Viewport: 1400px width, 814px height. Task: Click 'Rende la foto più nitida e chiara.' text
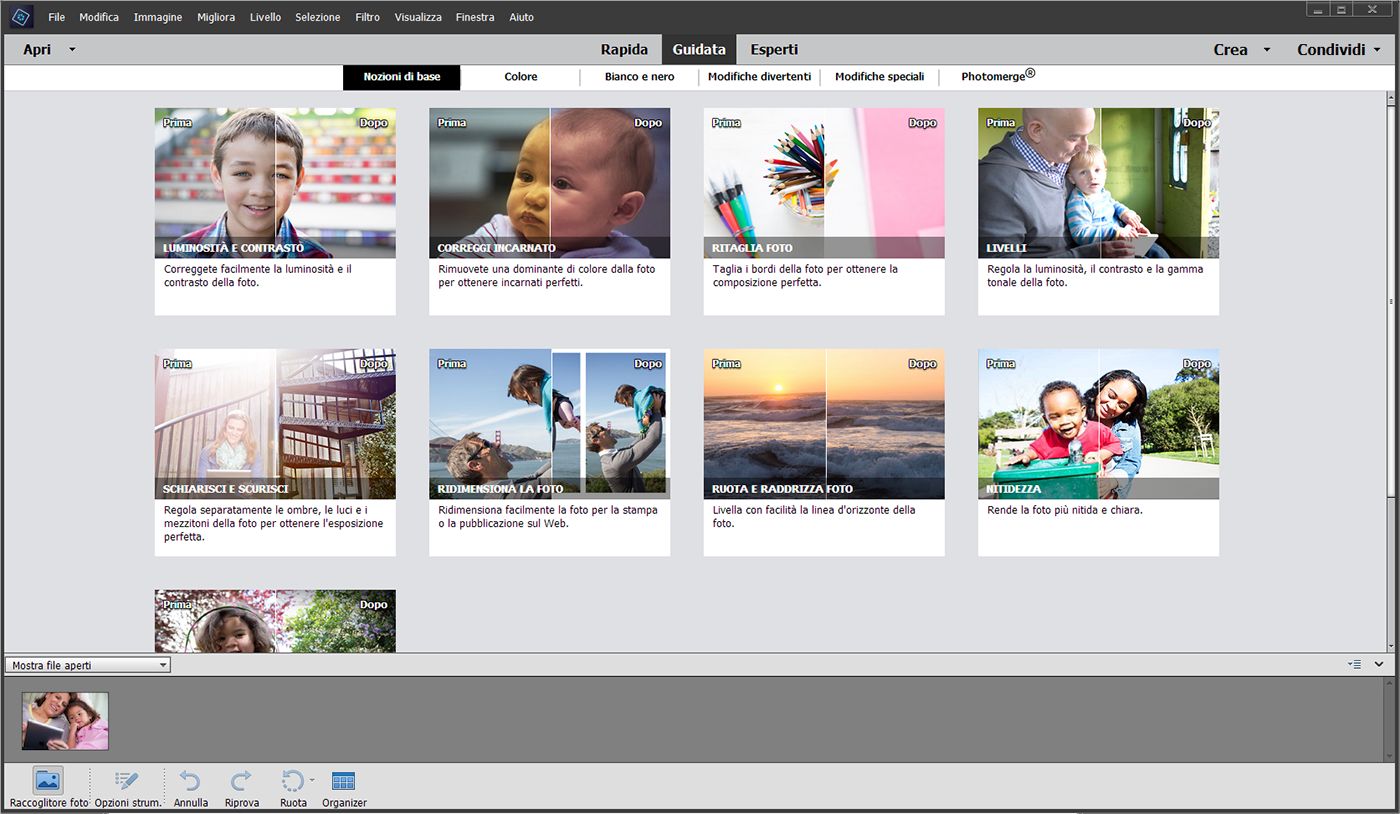1065,510
